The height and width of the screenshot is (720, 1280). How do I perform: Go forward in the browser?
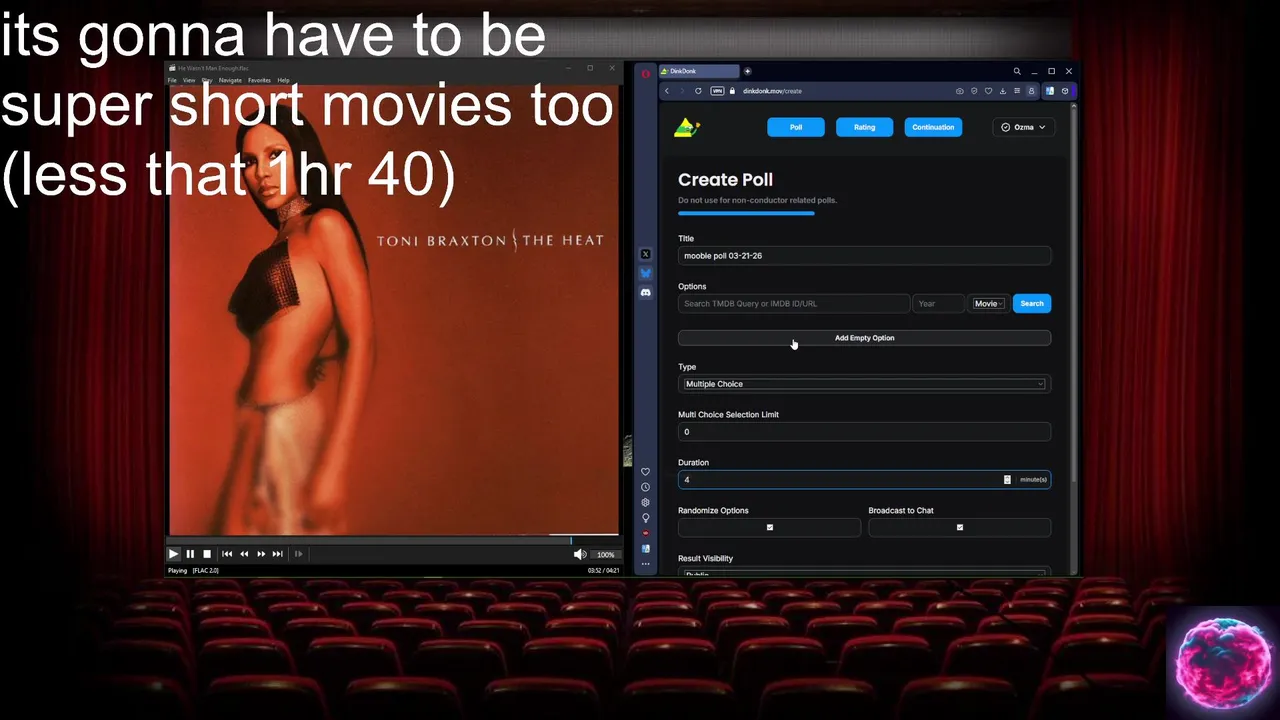682,91
